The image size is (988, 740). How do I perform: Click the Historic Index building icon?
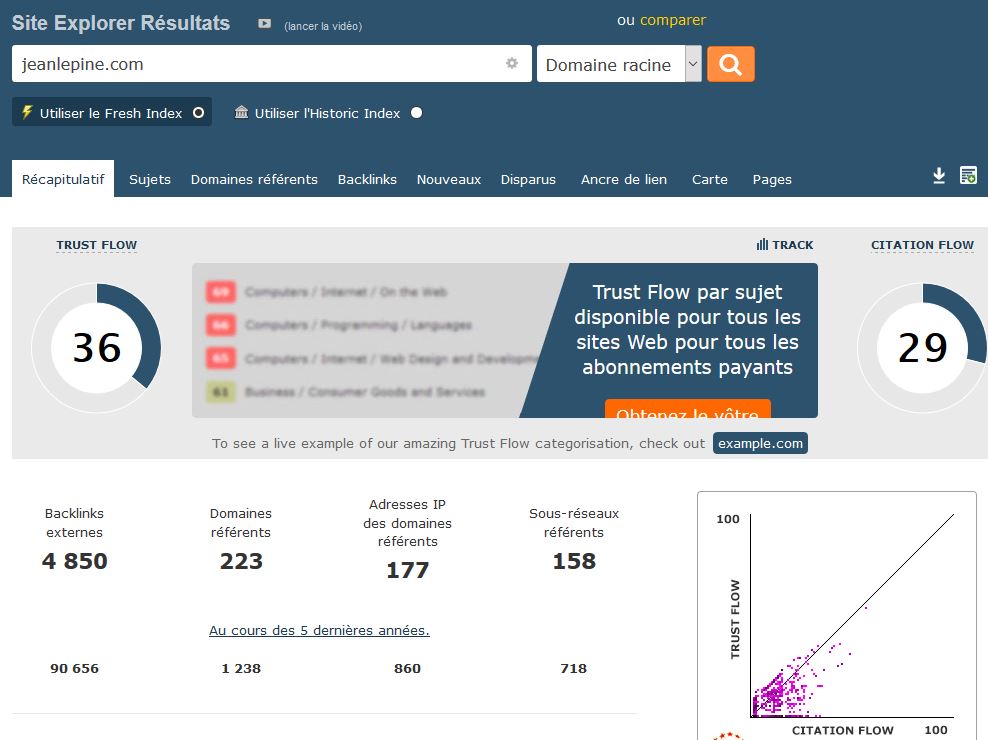click(x=241, y=112)
